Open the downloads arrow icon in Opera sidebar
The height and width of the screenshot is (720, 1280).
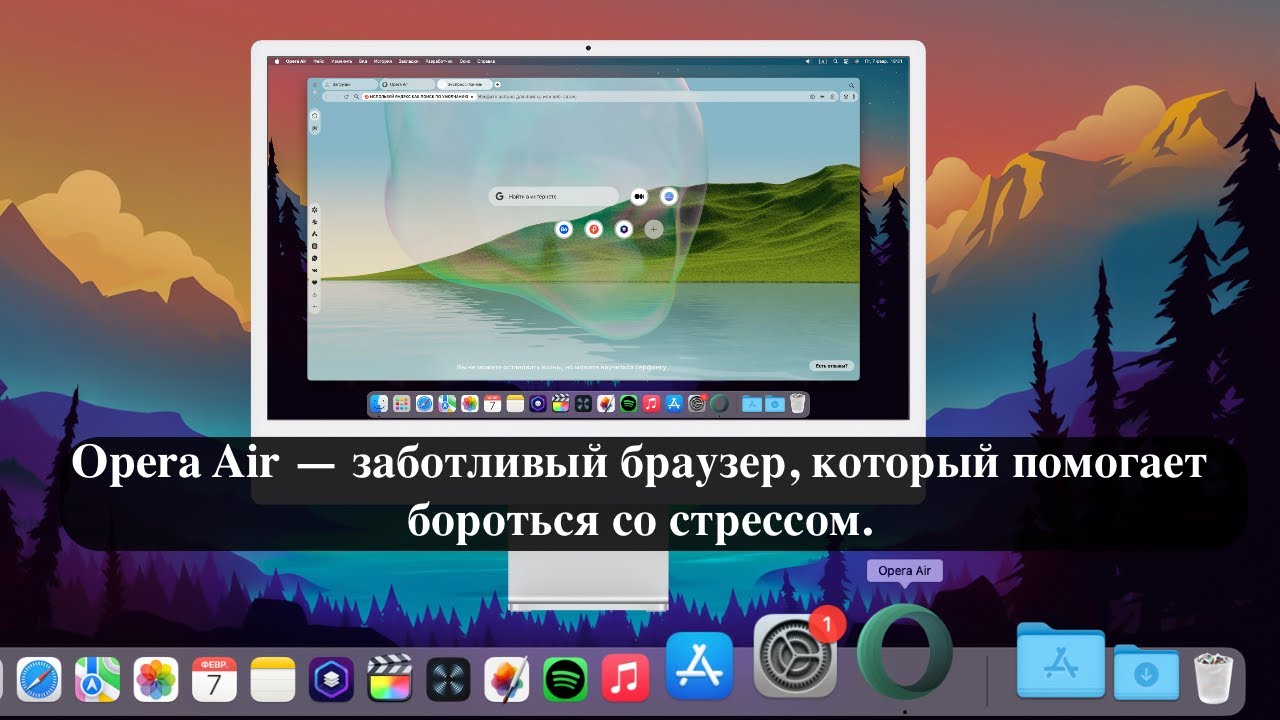tap(314, 295)
